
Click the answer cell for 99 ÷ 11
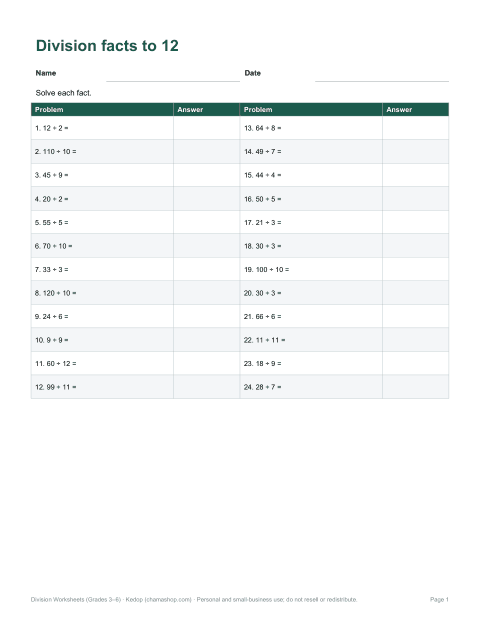click(x=207, y=387)
